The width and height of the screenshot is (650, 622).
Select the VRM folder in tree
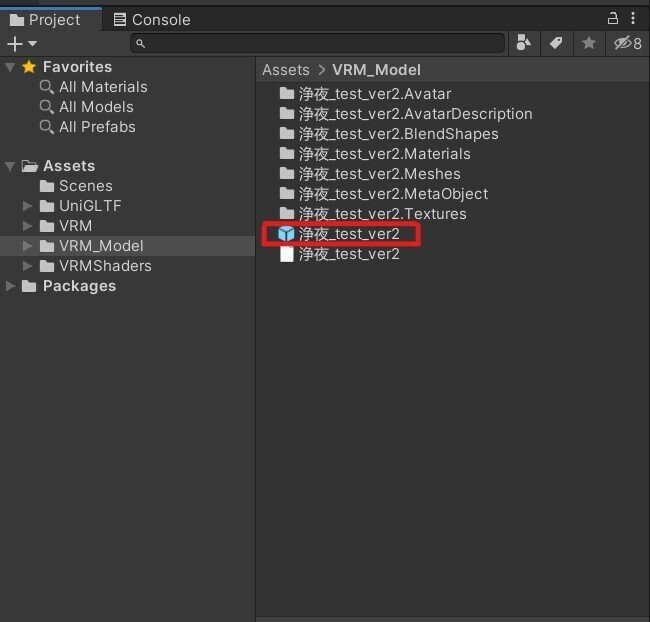point(66,226)
